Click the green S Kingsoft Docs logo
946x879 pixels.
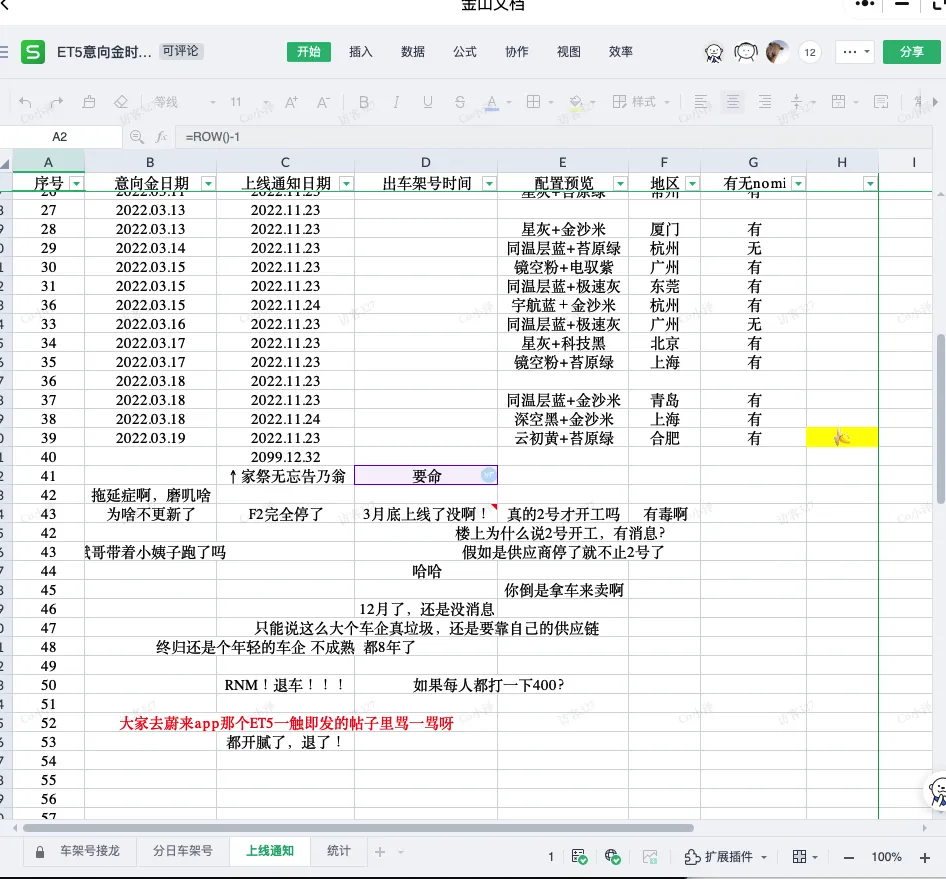coord(33,52)
